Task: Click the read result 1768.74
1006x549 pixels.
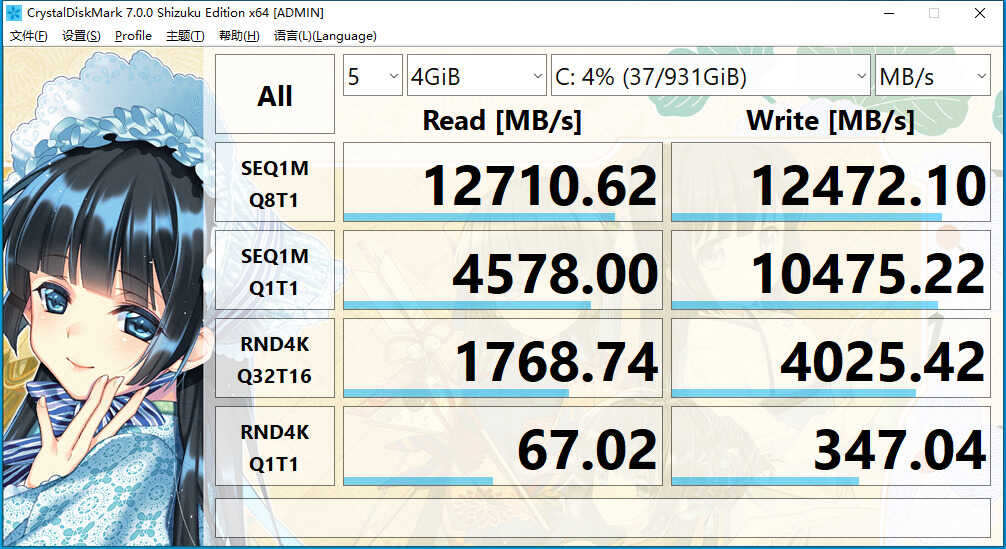Action: pos(503,358)
